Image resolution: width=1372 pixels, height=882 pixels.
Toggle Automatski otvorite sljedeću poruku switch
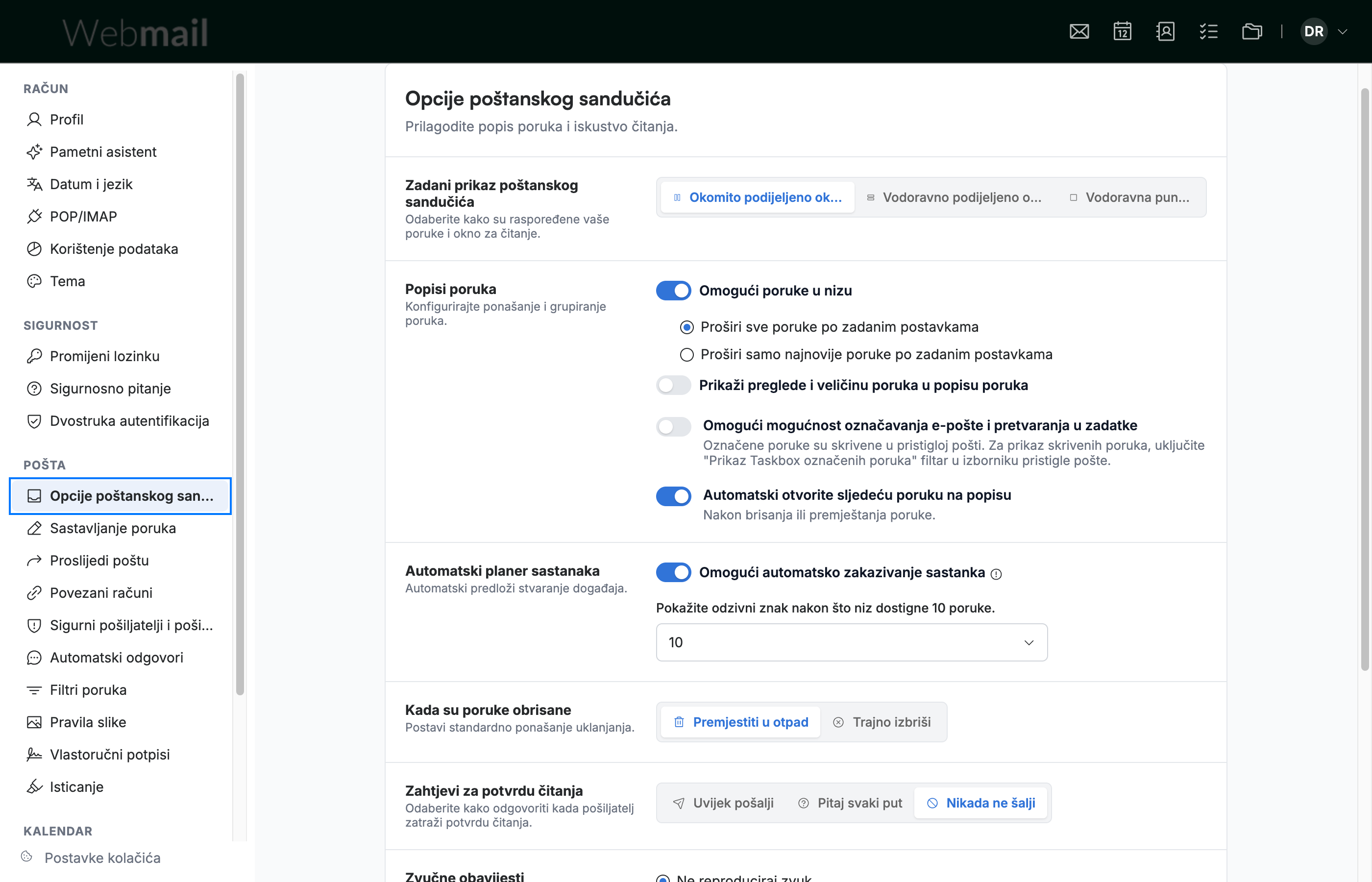coord(673,496)
